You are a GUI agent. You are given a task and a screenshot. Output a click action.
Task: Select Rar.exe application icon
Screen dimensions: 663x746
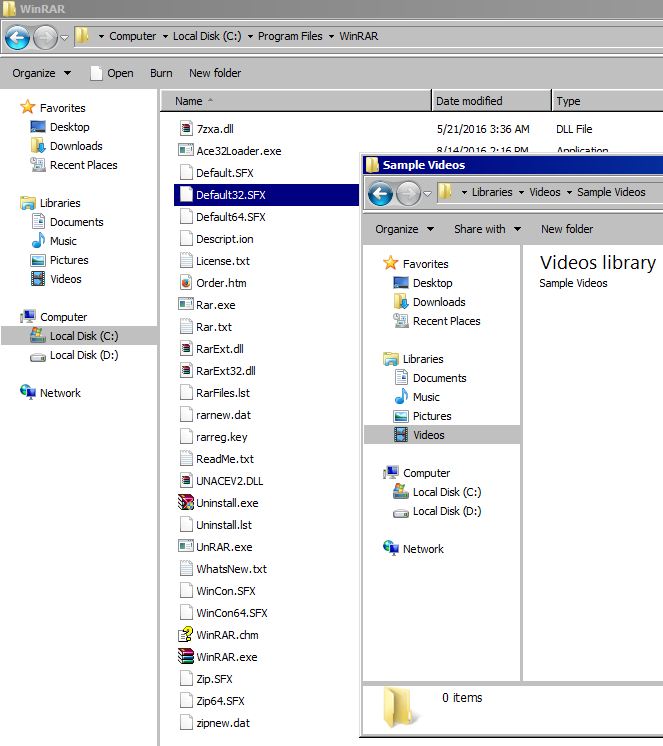pos(185,304)
